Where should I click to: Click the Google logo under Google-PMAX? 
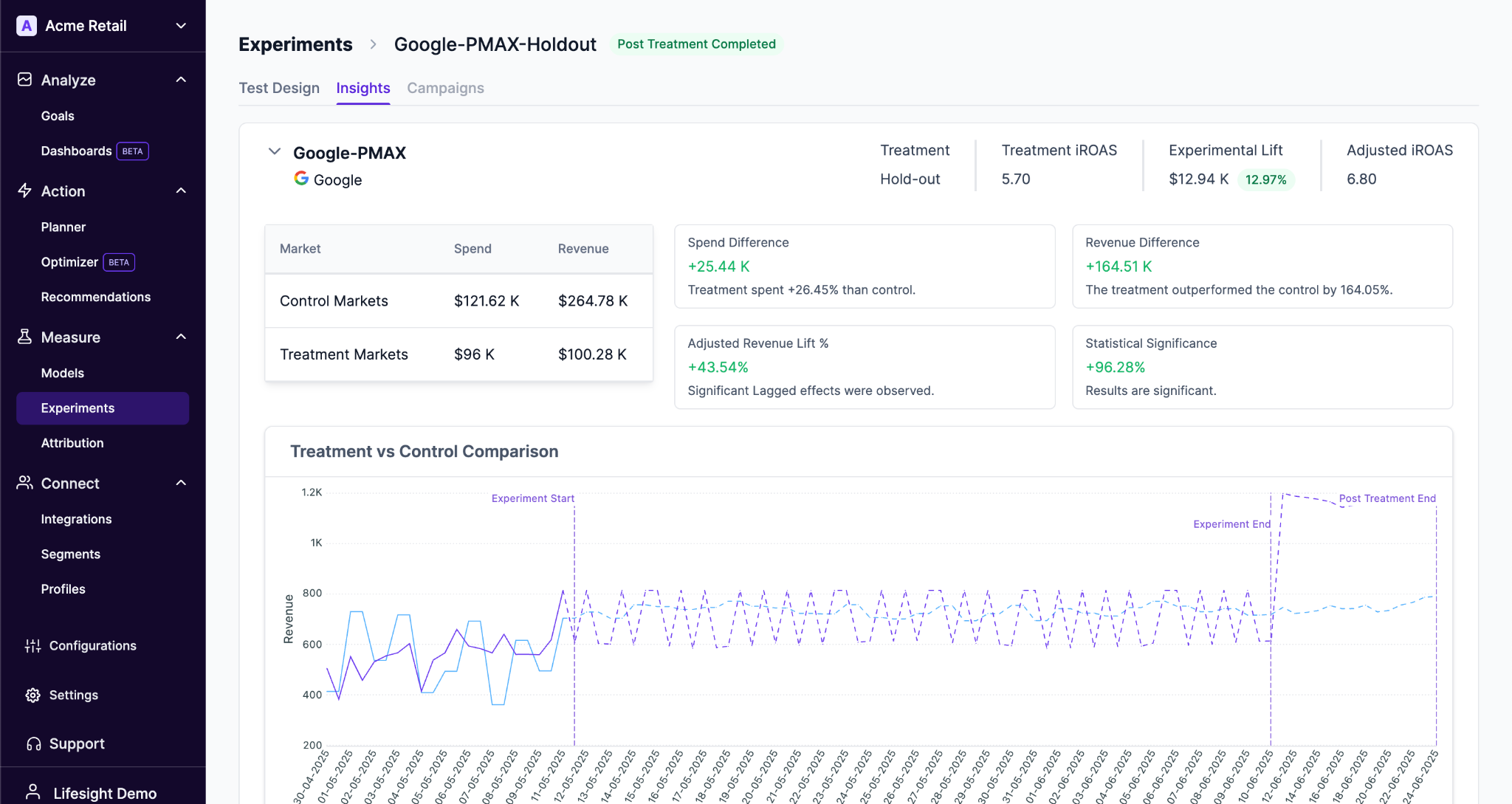coord(302,179)
